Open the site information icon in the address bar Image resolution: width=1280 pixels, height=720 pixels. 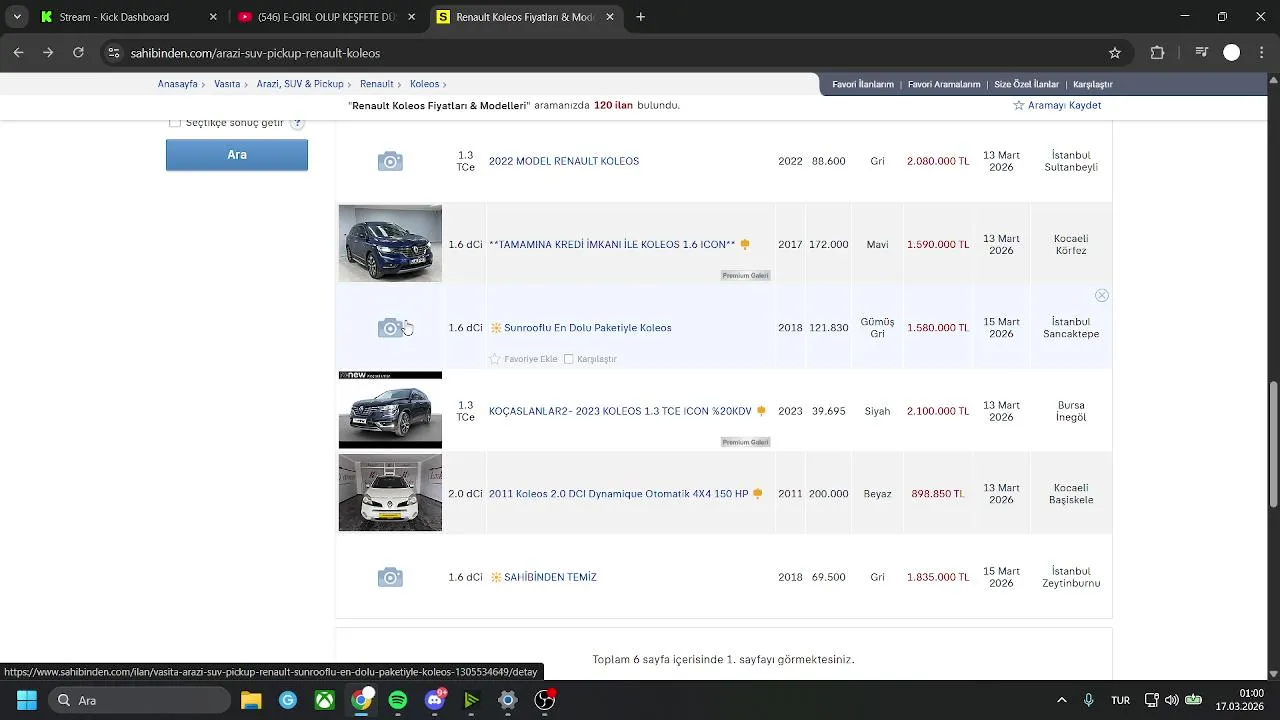tap(114, 53)
